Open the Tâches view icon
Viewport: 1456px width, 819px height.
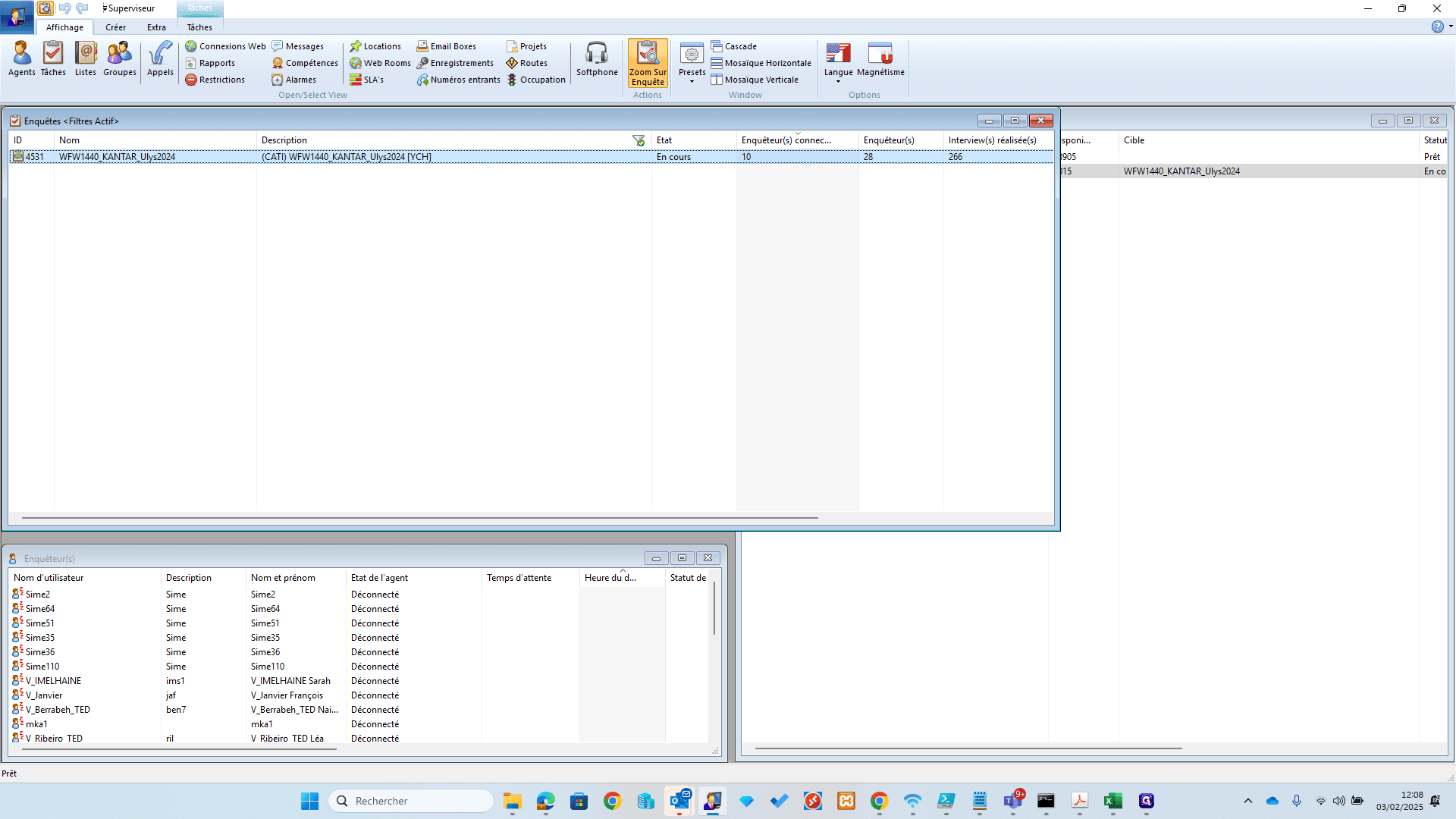click(53, 59)
